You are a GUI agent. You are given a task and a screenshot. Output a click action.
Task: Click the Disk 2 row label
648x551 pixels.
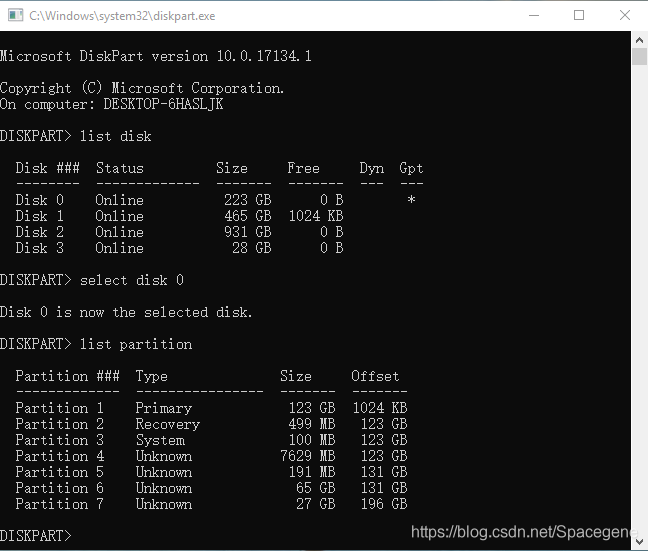click(x=40, y=232)
